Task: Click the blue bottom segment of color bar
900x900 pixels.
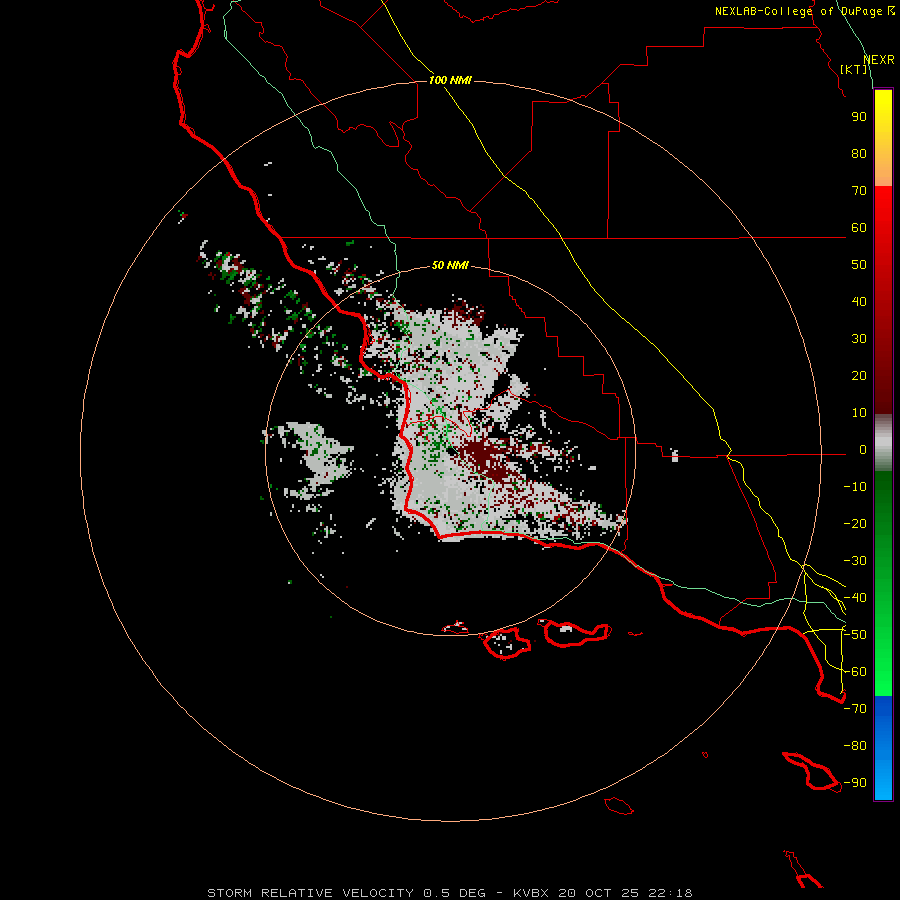Action: pyautogui.click(x=883, y=748)
